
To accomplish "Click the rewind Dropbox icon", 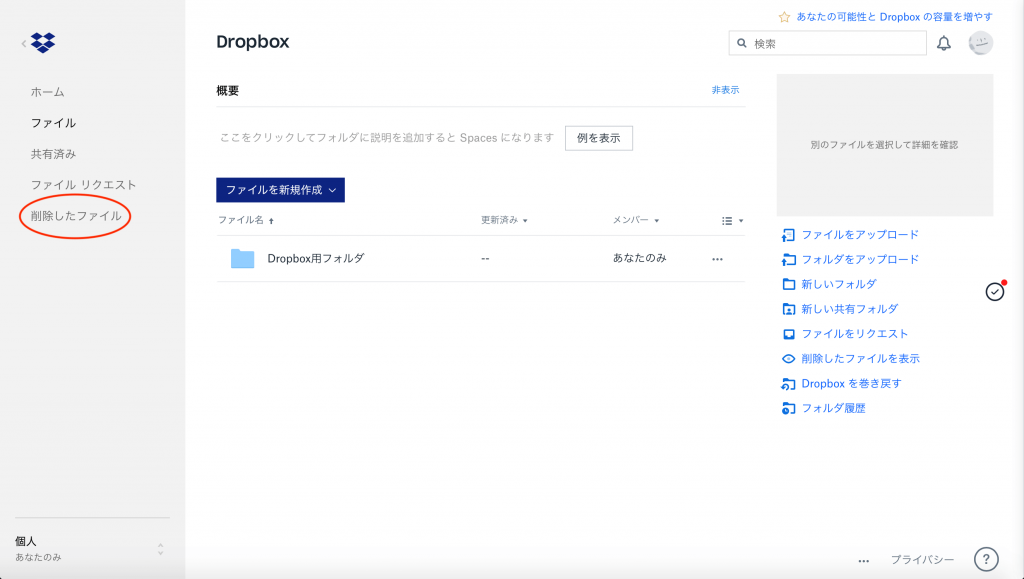I will coord(788,384).
